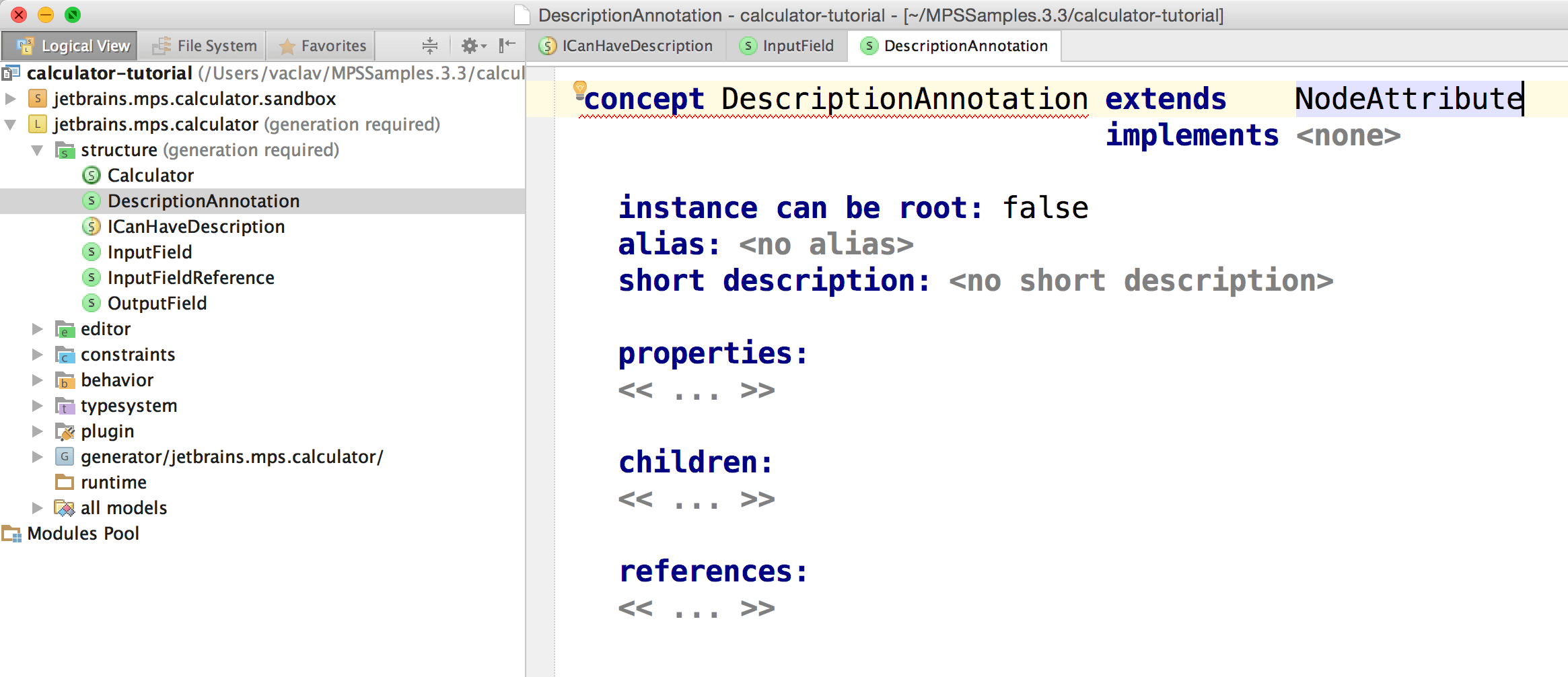Expand the editor node in the project tree
Viewport: 1568px width, 677px height.
tap(37, 328)
